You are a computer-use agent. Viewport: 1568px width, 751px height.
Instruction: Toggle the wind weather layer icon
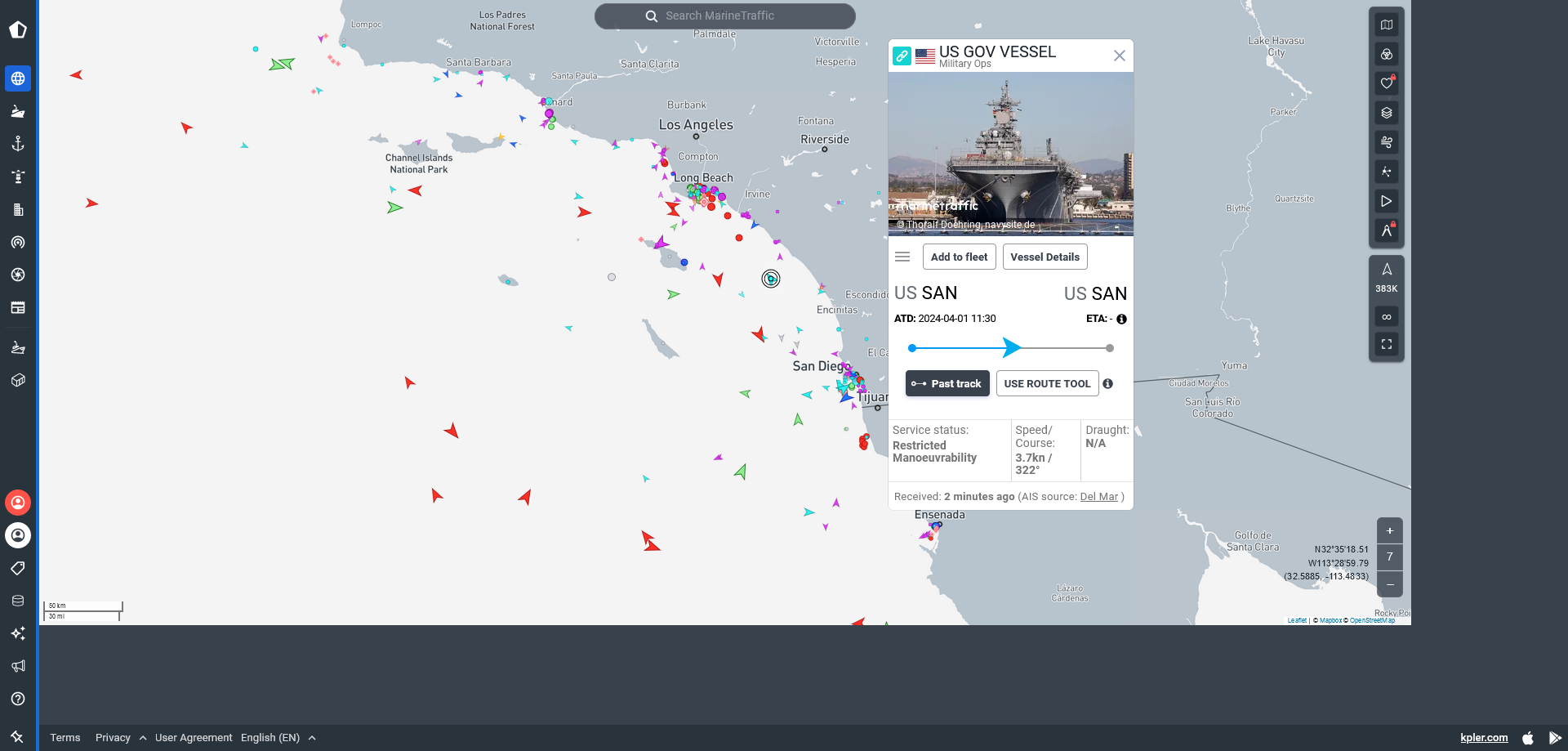click(x=1387, y=142)
